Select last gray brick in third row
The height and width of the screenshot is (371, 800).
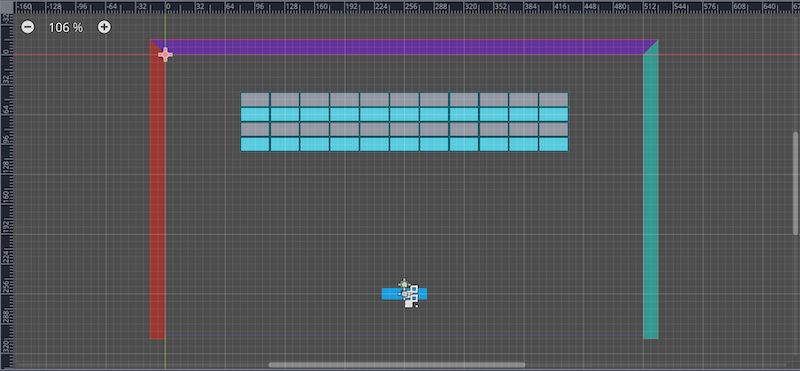pos(554,130)
